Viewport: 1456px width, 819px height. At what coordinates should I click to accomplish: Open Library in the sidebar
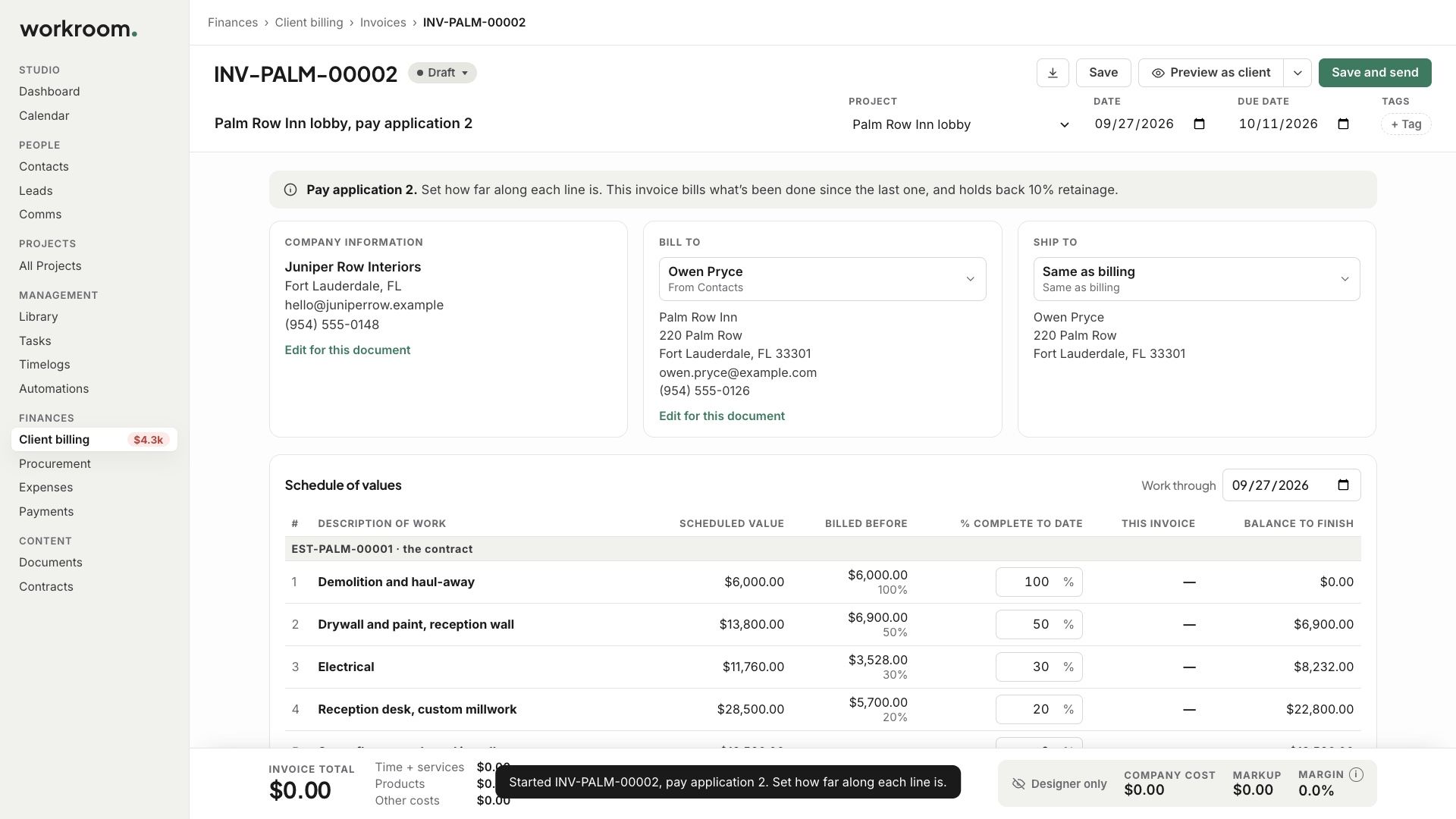(x=39, y=317)
